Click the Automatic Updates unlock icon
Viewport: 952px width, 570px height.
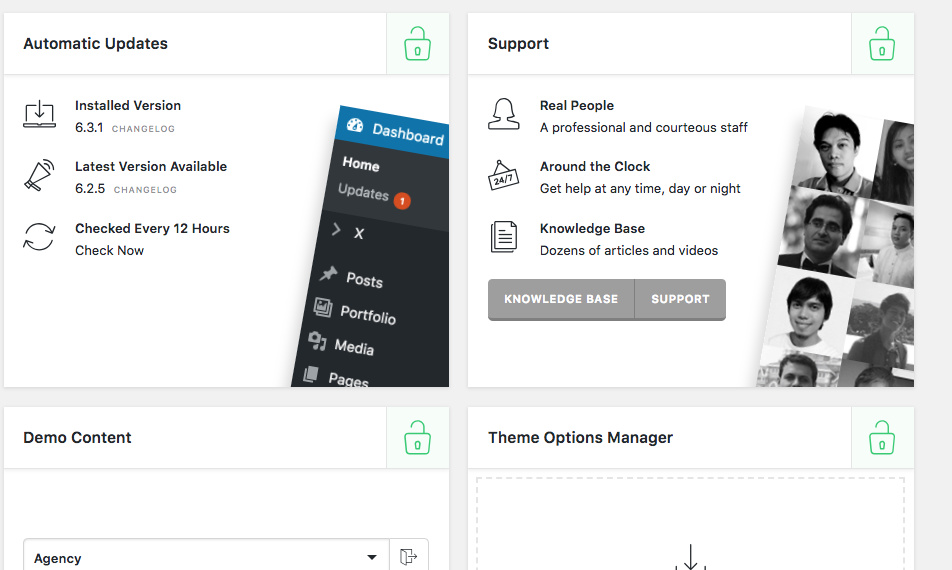point(417,44)
